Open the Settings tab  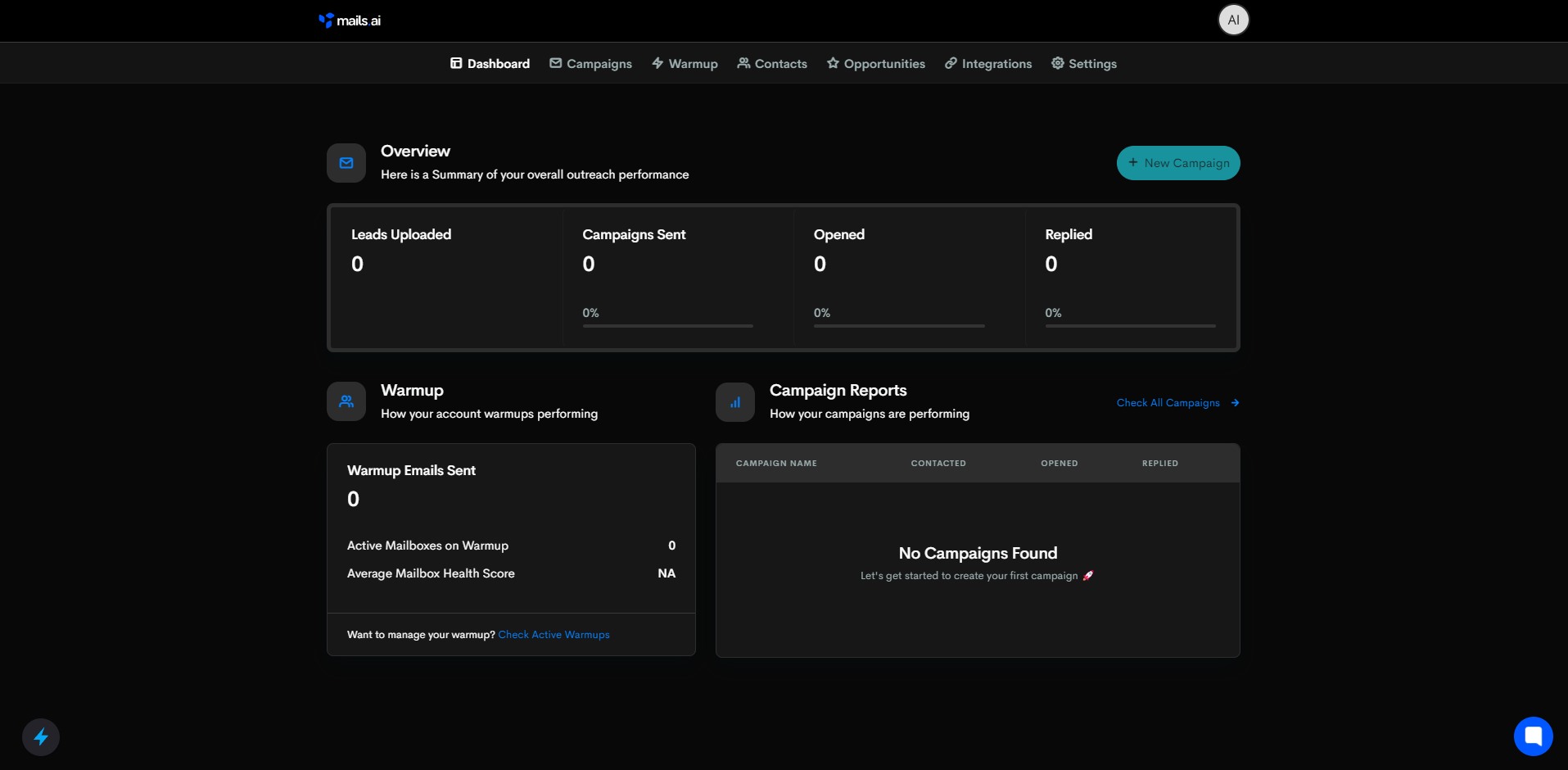(1084, 64)
